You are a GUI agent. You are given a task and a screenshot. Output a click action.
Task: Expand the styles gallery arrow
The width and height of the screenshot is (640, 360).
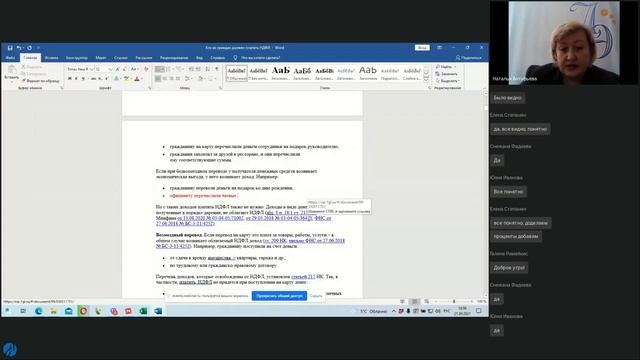[x=426, y=79]
